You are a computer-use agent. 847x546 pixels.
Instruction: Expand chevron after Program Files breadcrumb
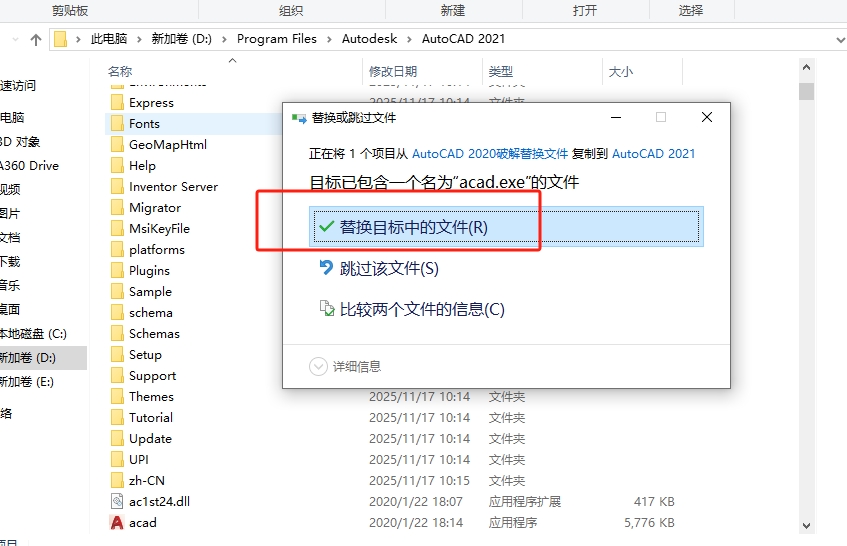(329, 39)
